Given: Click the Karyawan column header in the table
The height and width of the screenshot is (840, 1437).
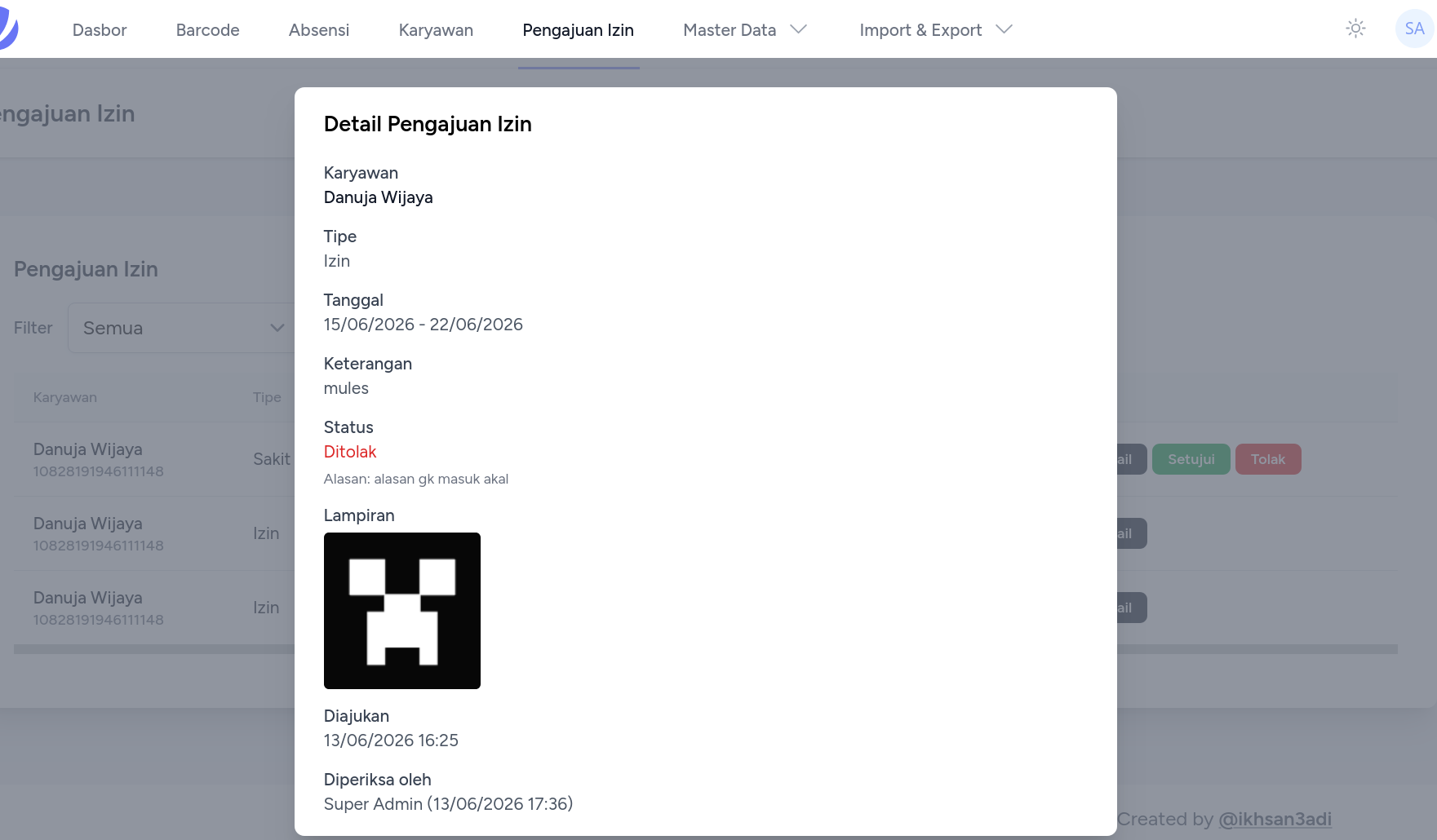Looking at the screenshot, I should [65, 397].
